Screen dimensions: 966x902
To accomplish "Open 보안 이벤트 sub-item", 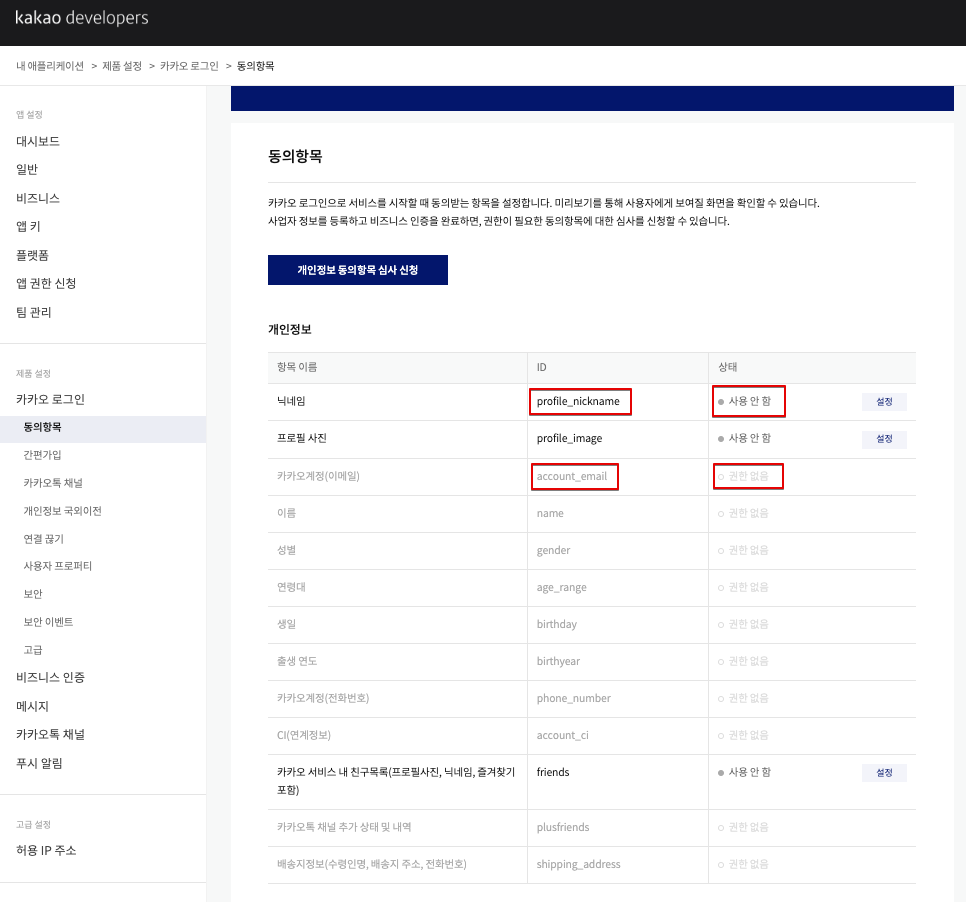I will (48, 622).
